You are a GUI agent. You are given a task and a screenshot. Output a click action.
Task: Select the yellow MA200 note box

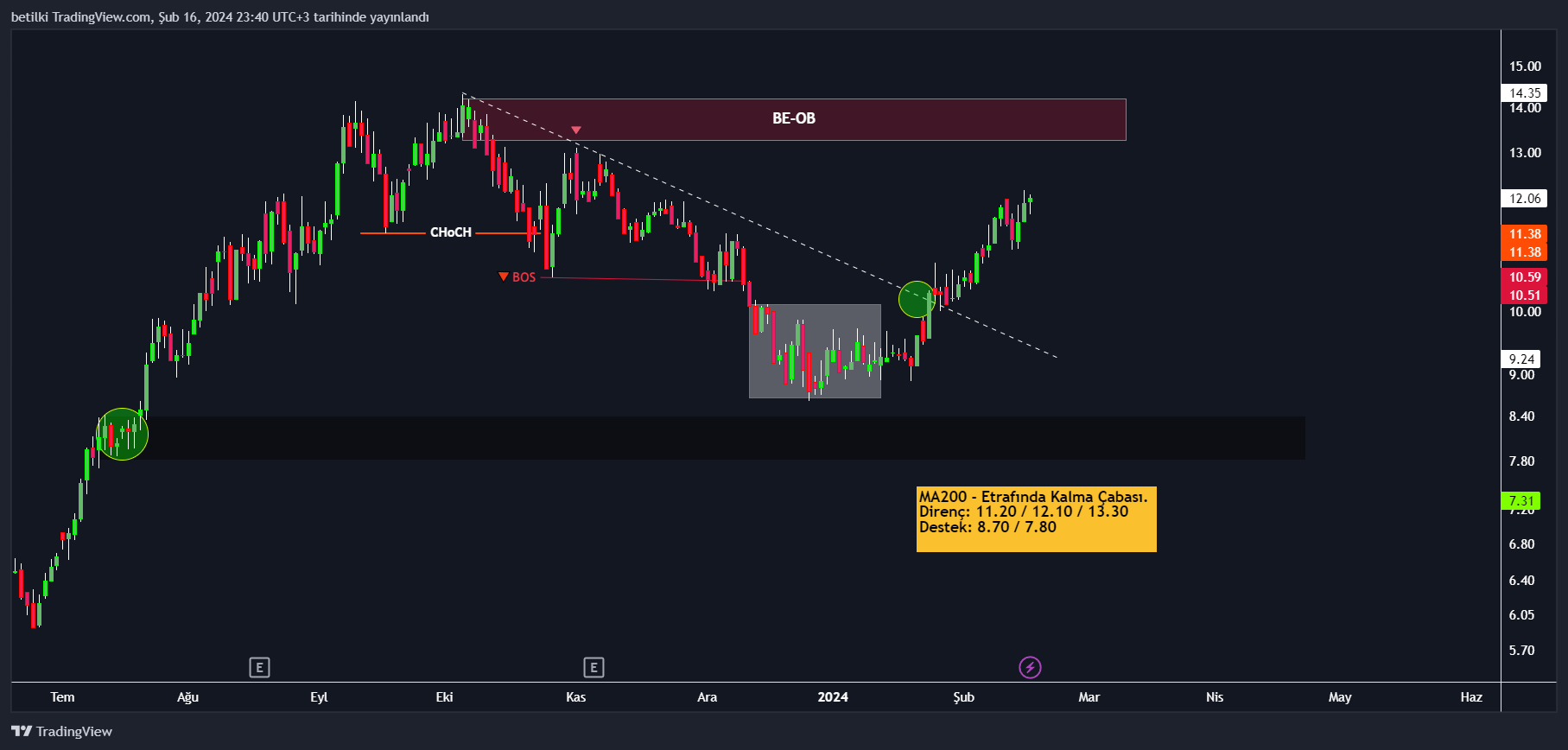pos(1036,519)
